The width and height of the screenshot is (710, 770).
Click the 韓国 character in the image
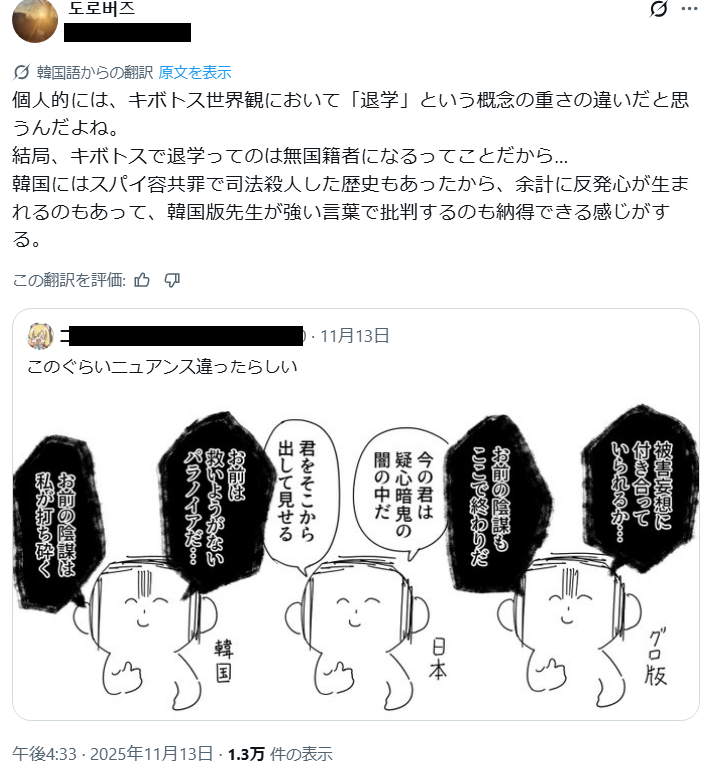pyautogui.click(x=145, y=631)
